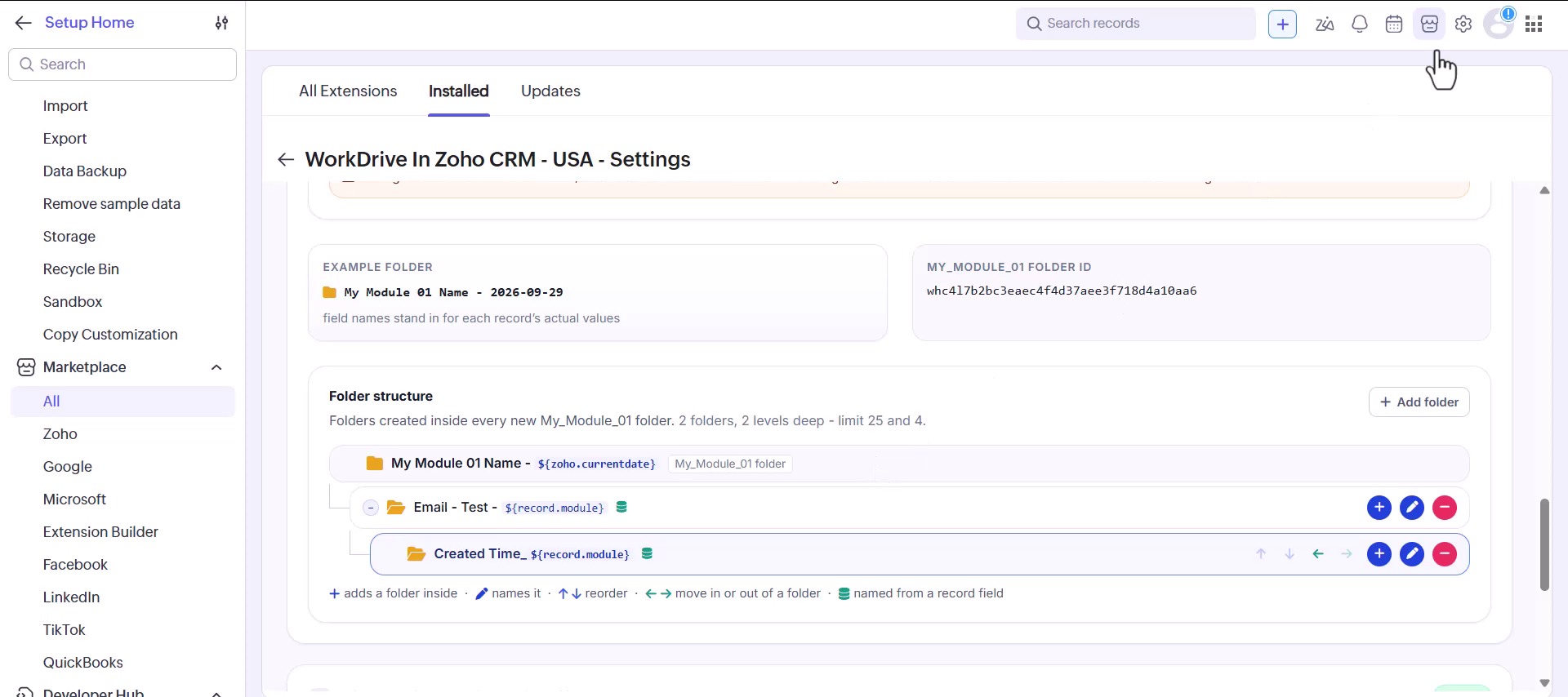The image size is (1568, 697).
Task: Open the apps grid launcher
Action: [x=1534, y=24]
